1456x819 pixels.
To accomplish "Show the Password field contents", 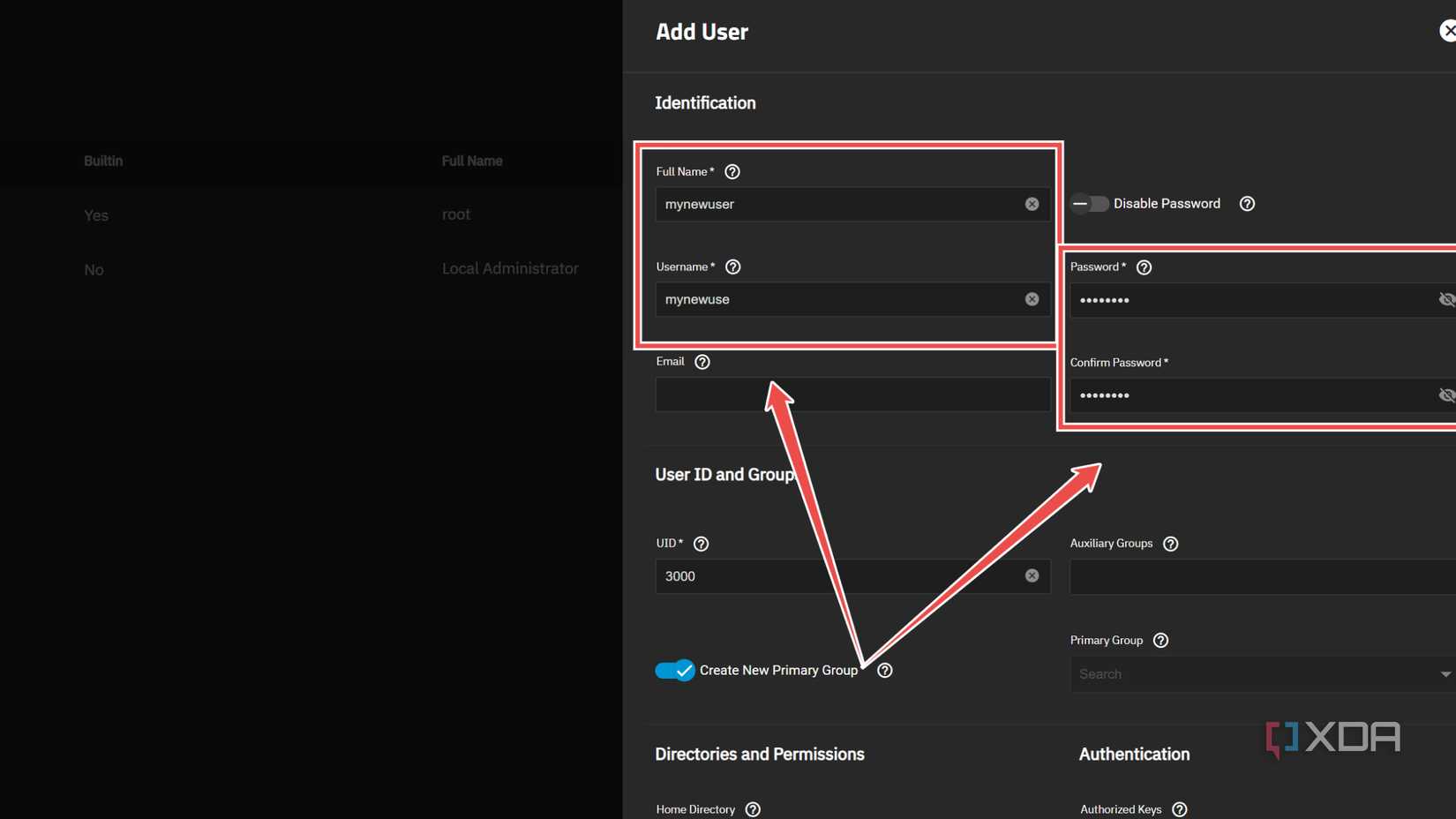I will click(x=1446, y=300).
